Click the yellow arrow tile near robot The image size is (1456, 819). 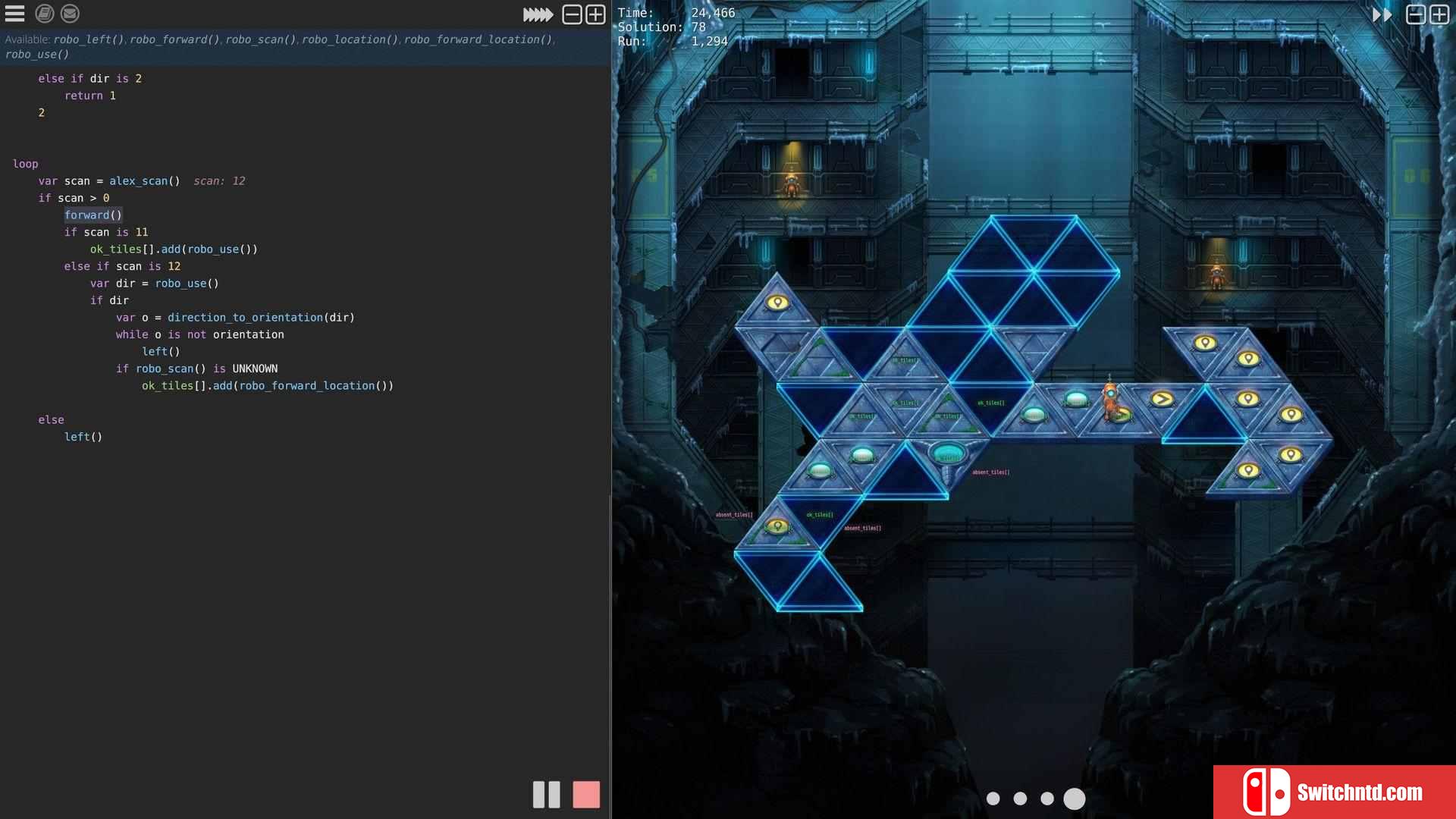[x=1162, y=399]
